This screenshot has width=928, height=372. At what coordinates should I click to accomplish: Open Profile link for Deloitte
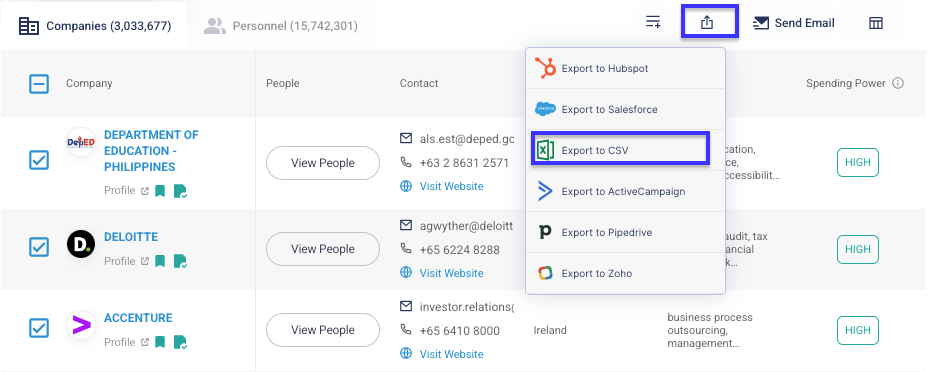pos(126,261)
